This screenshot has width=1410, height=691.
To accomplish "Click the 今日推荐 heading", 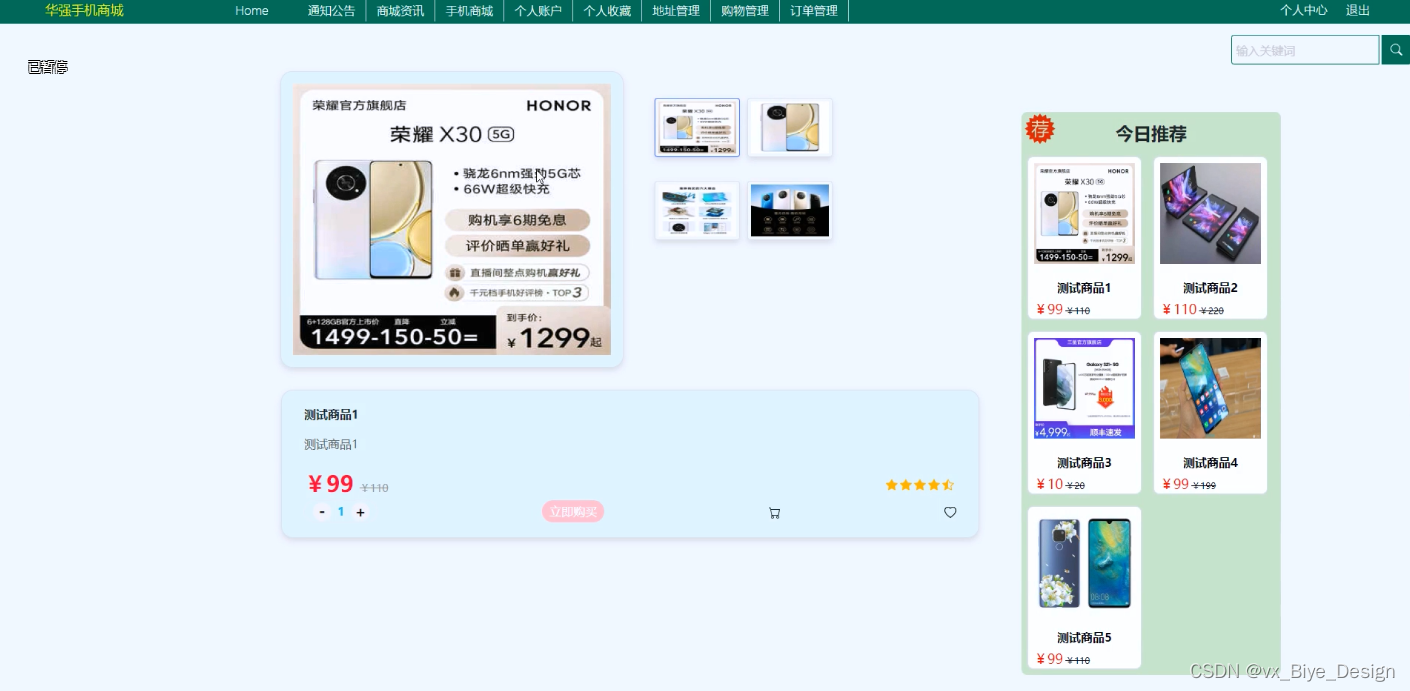I will 1151,134.
